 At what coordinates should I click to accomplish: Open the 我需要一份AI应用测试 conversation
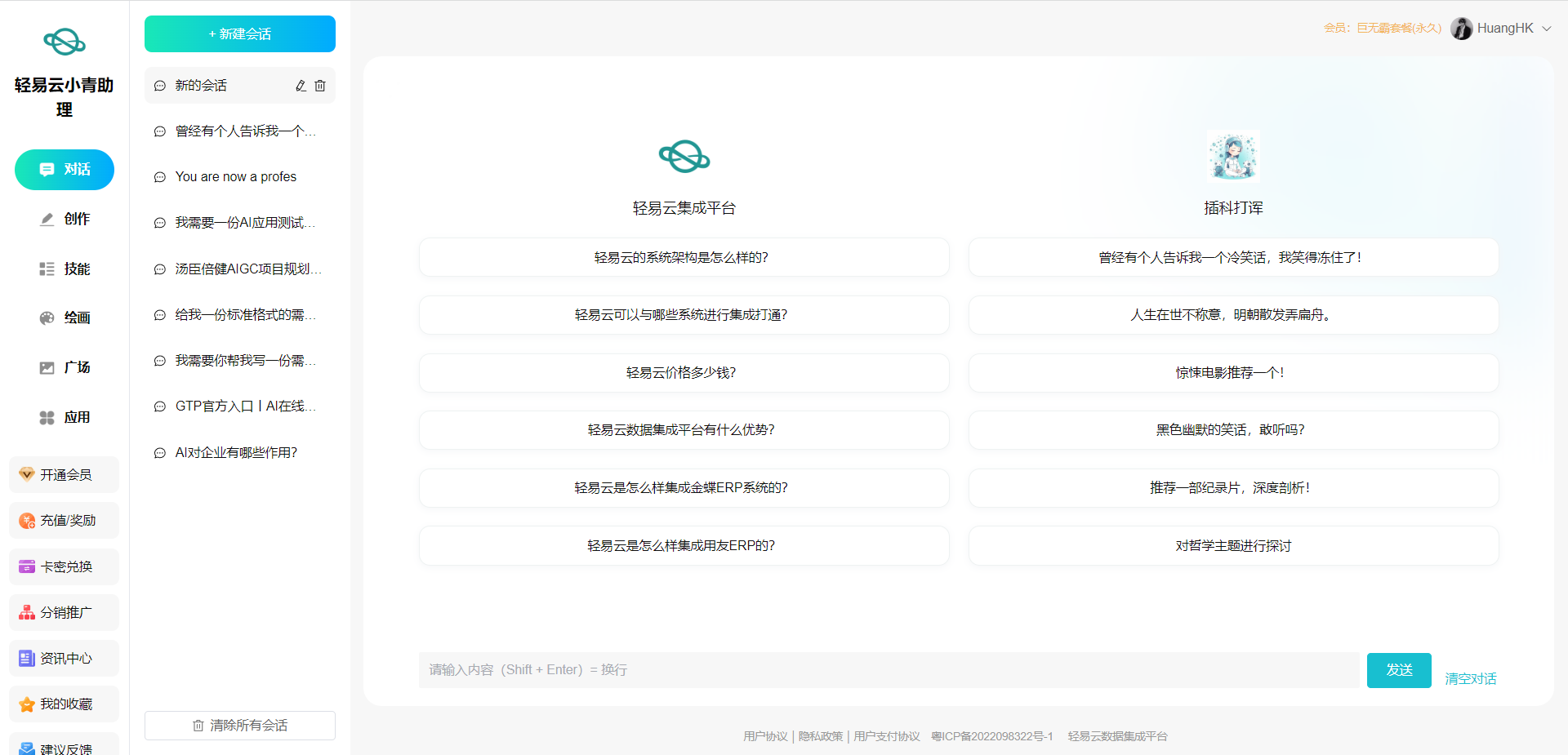240,223
